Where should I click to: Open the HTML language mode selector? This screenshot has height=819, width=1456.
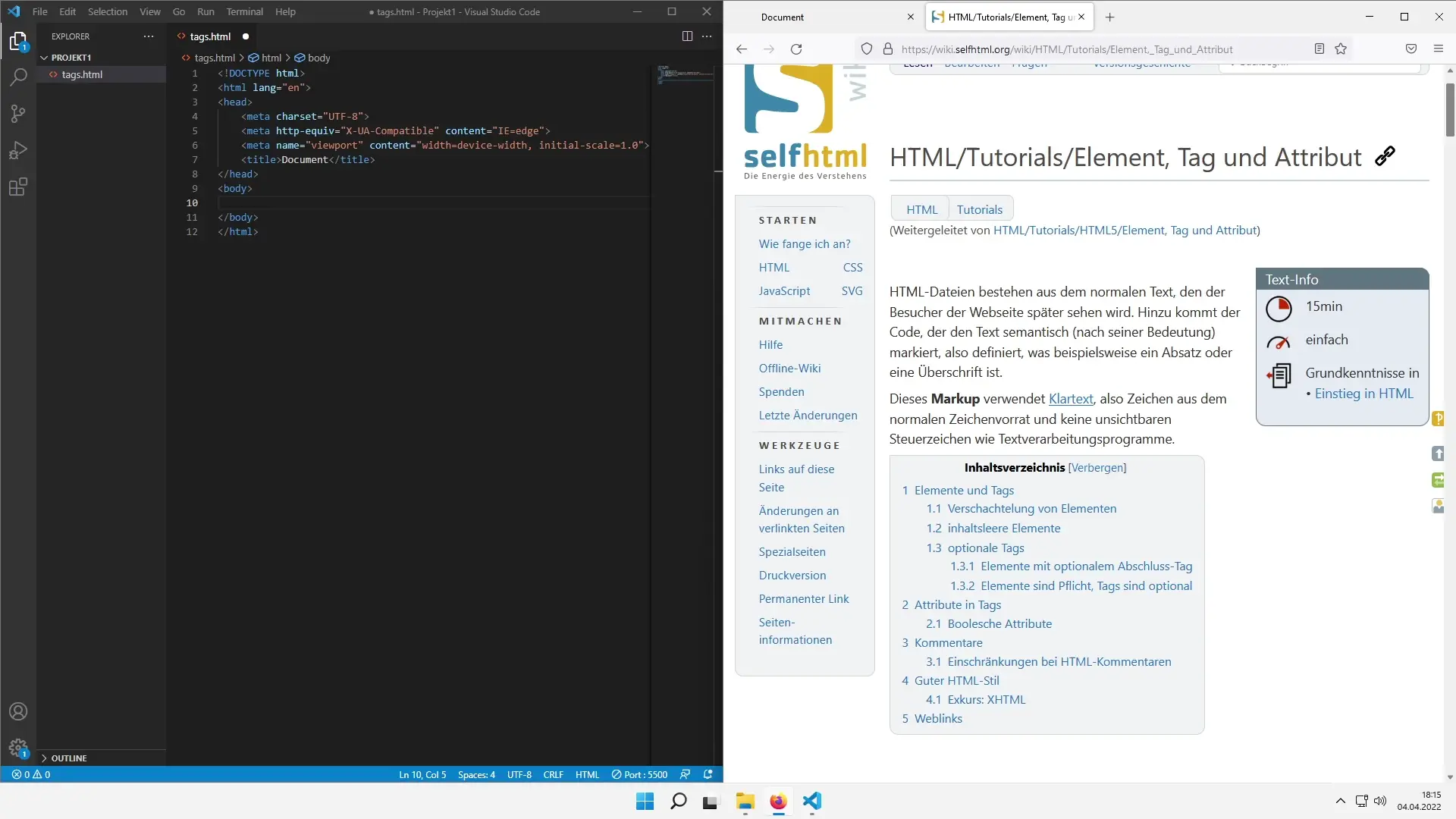587,775
